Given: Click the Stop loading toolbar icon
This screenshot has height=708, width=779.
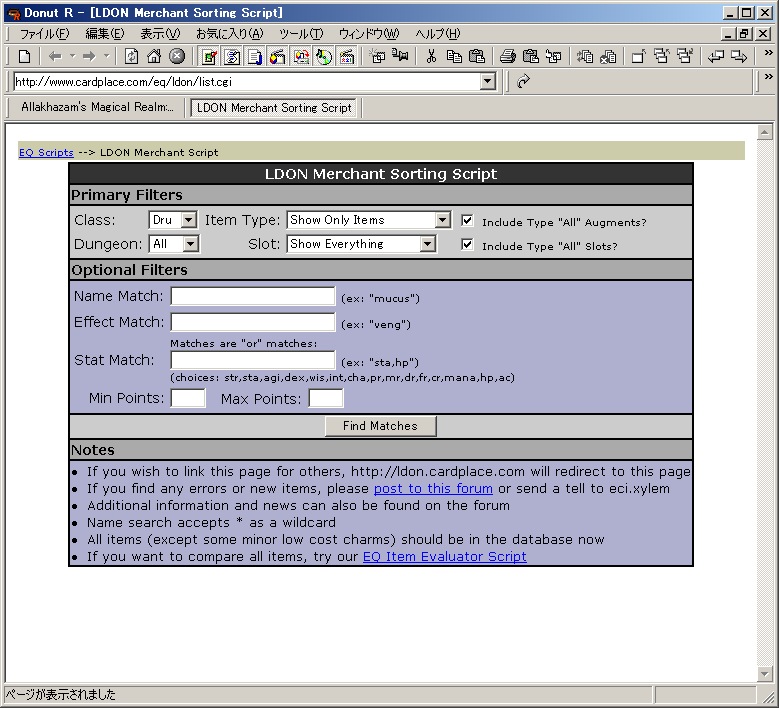Looking at the screenshot, I should (176, 57).
